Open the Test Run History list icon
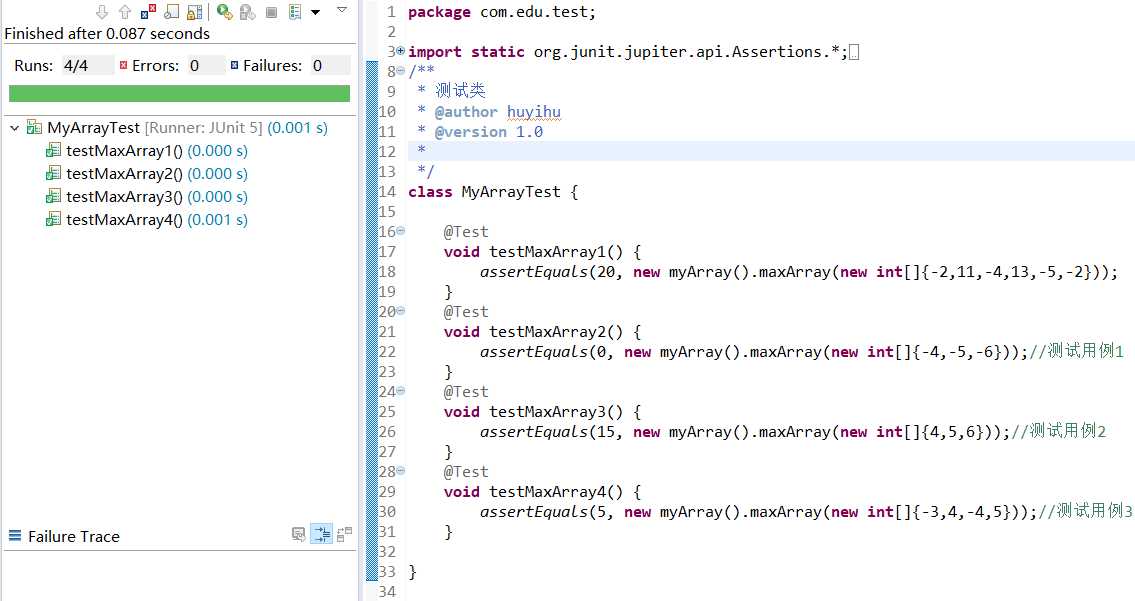This screenshot has width=1135, height=601. (x=295, y=12)
